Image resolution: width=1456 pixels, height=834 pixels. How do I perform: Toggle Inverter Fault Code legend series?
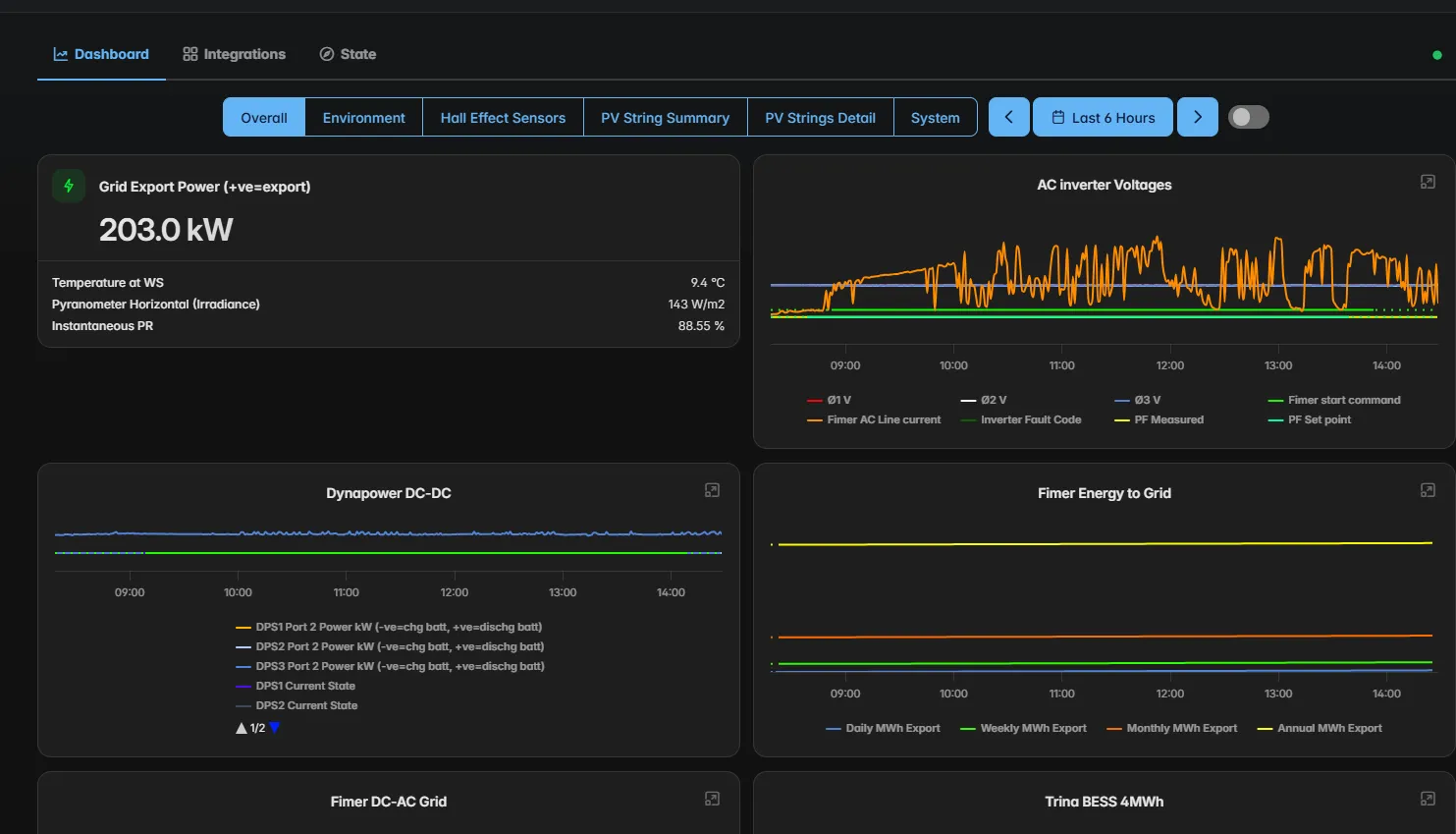coord(1021,419)
